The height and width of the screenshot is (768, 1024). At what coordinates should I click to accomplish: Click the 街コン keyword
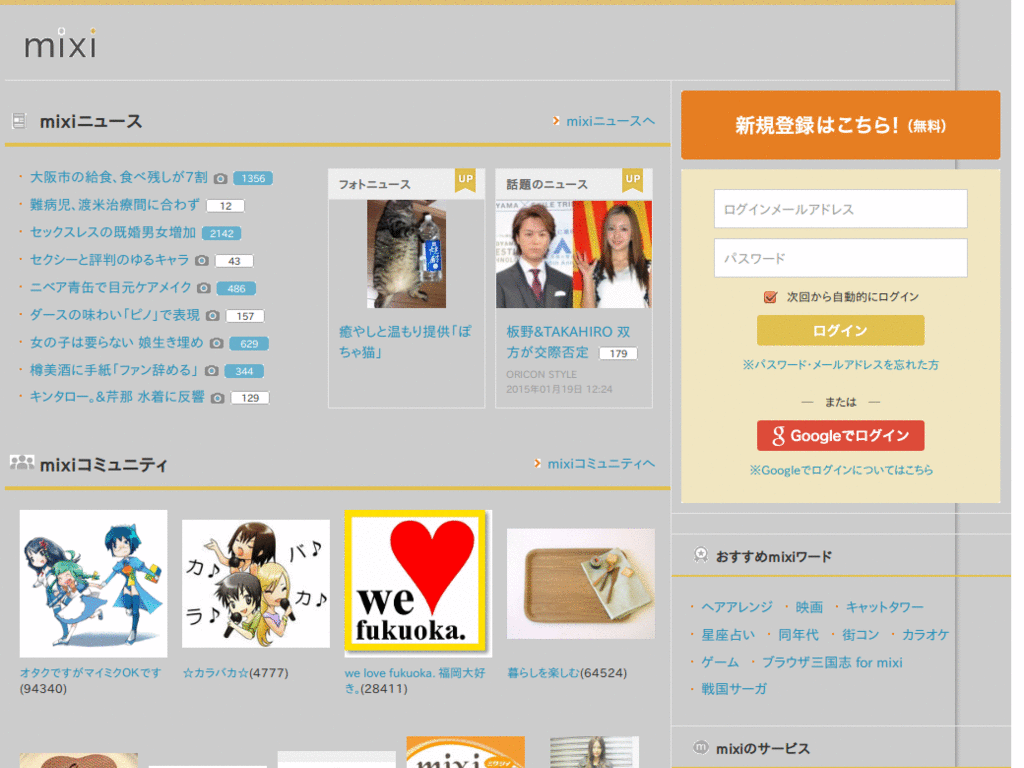(x=860, y=635)
